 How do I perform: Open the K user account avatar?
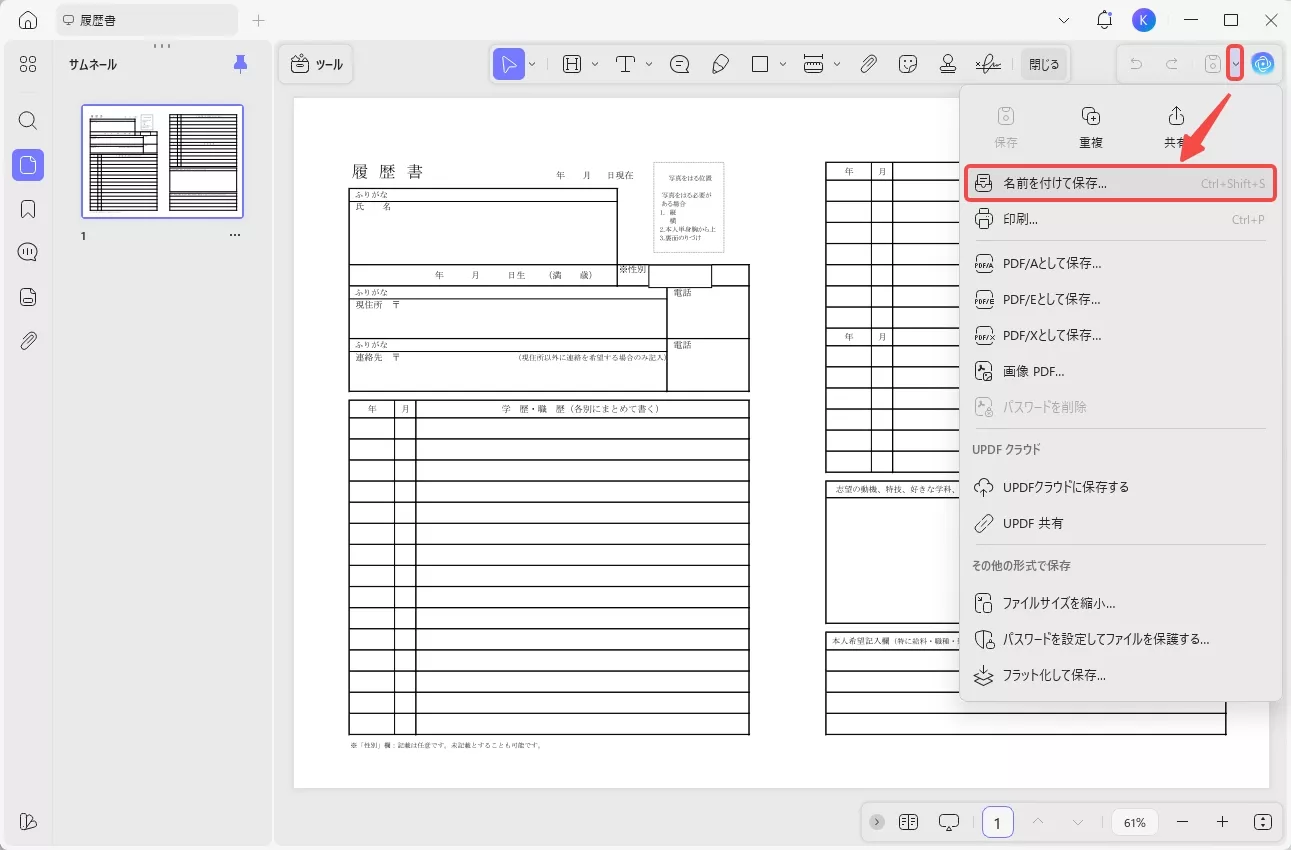pos(1144,20)
